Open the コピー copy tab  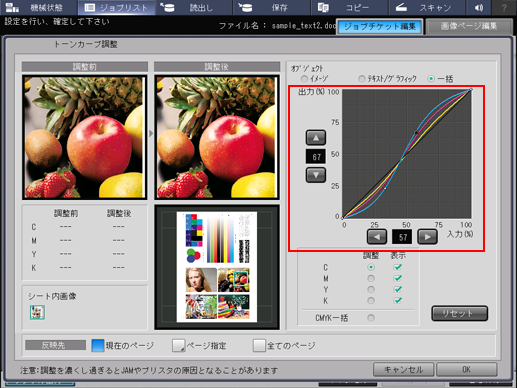pos(349,7)
